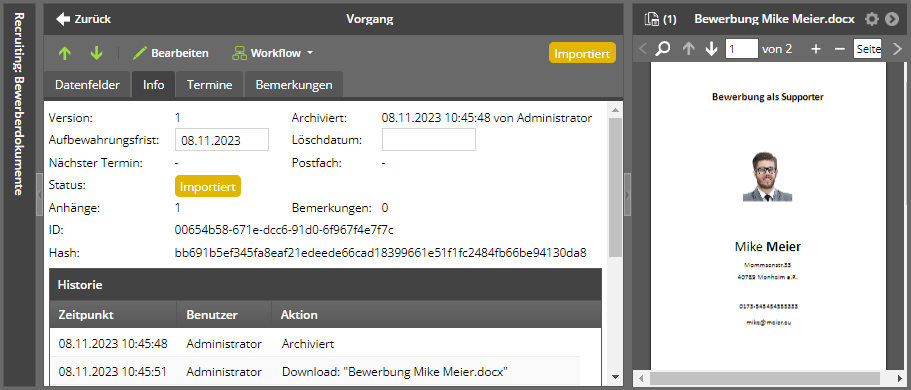Zoom in with the plus icon
911x390 pixels.
816,49
